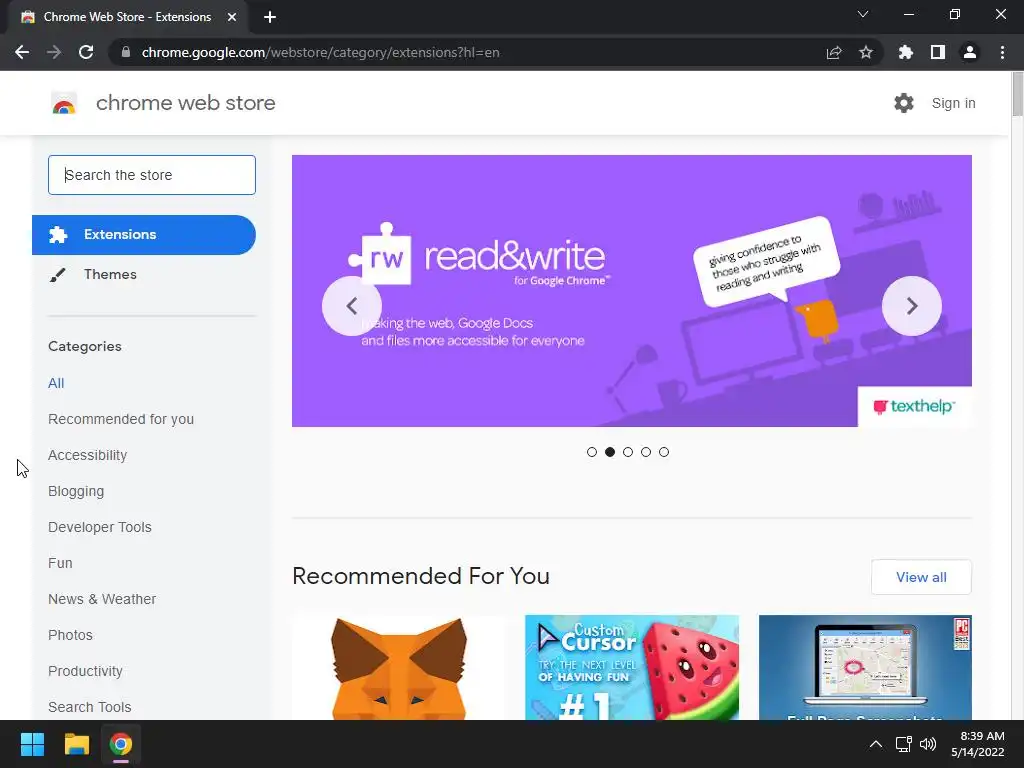The height and width of the screenshot is (768, 1024).
Task: Open File Explorer from taskbar
Action: [76, 744]
